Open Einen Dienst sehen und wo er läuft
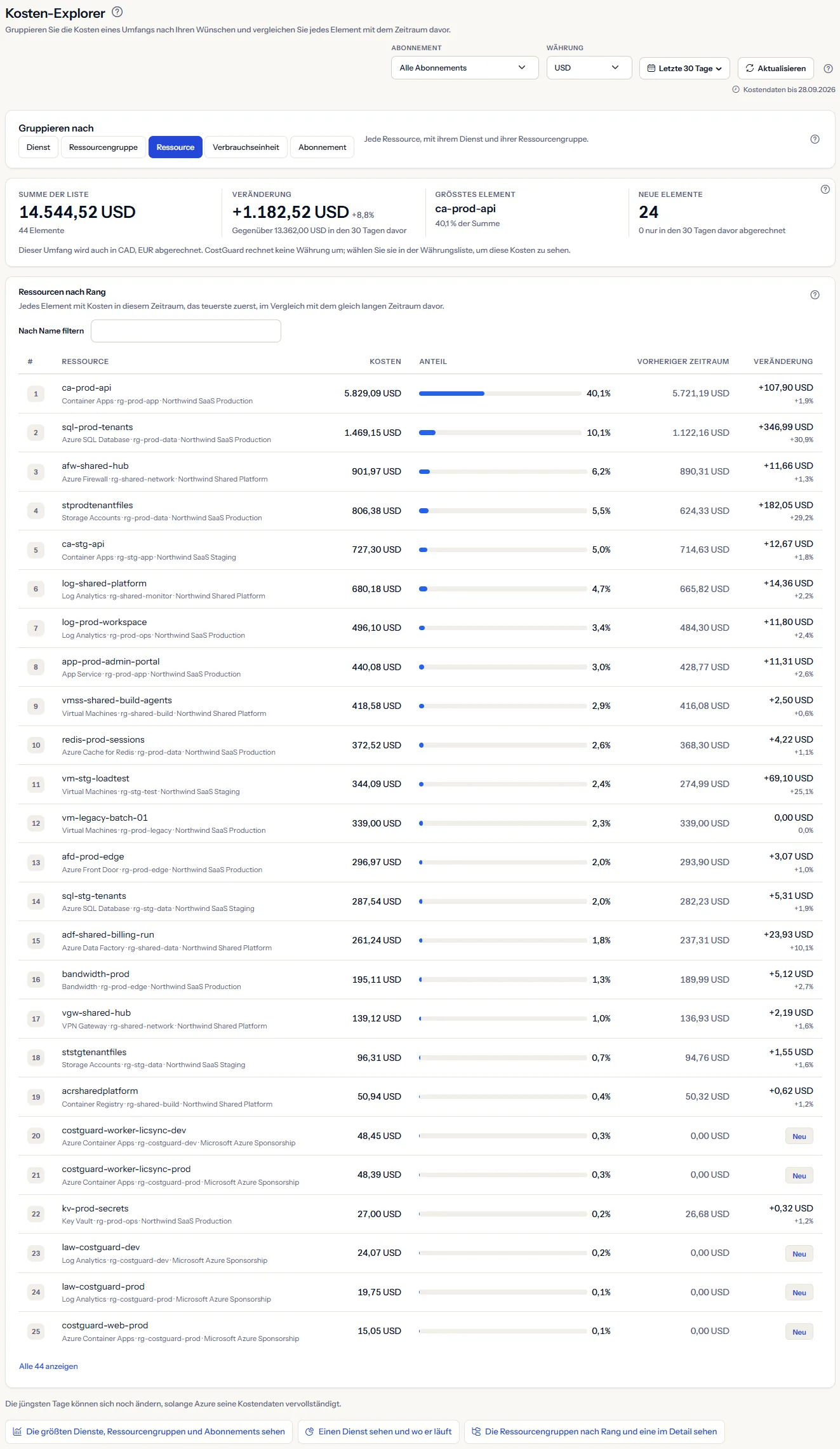Viewport: 840px width, 1449px height. 378,1431
